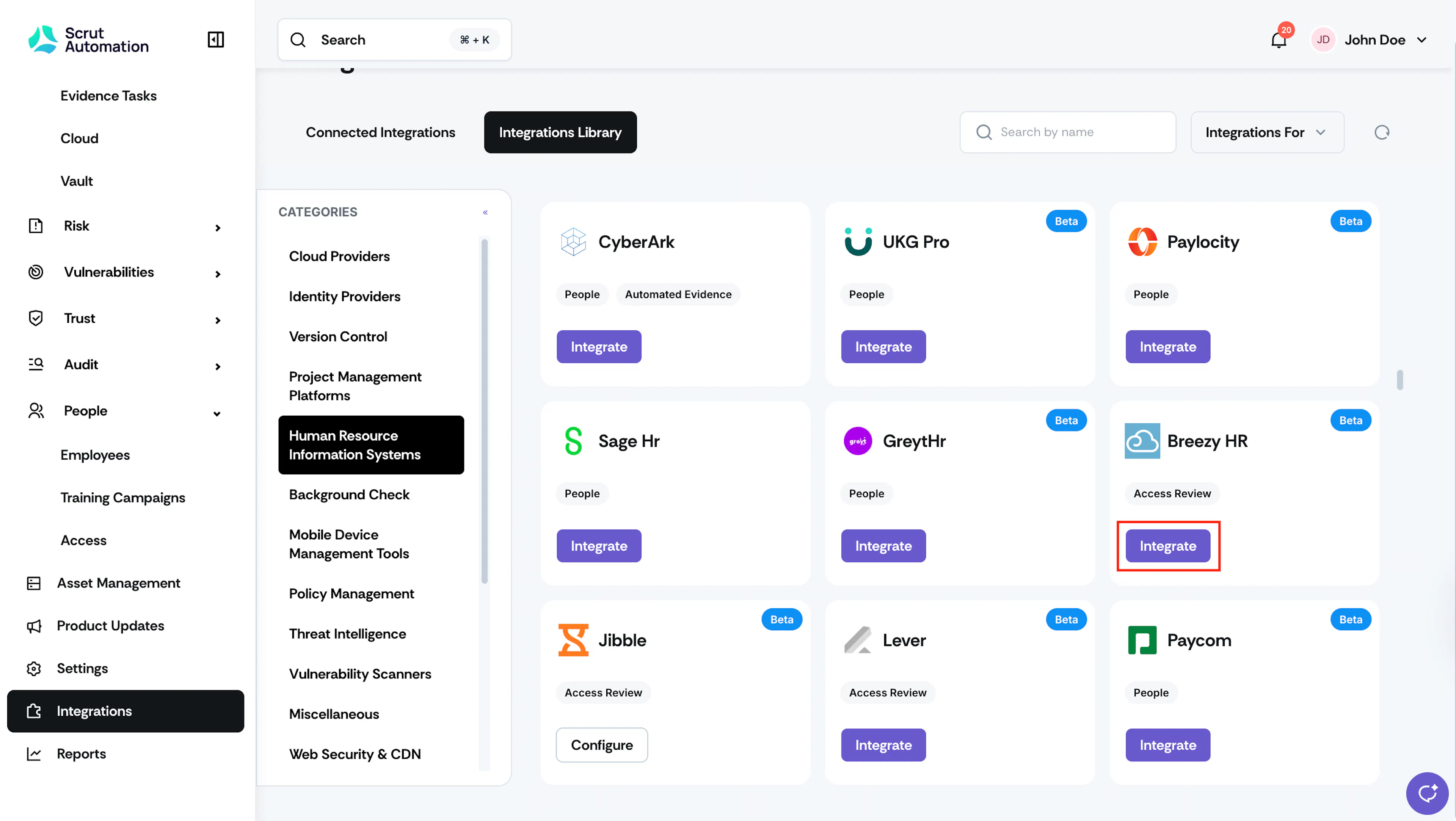Collapse the People section chevron
Screen dimensions: 1456x821
[x=217, y=413]
